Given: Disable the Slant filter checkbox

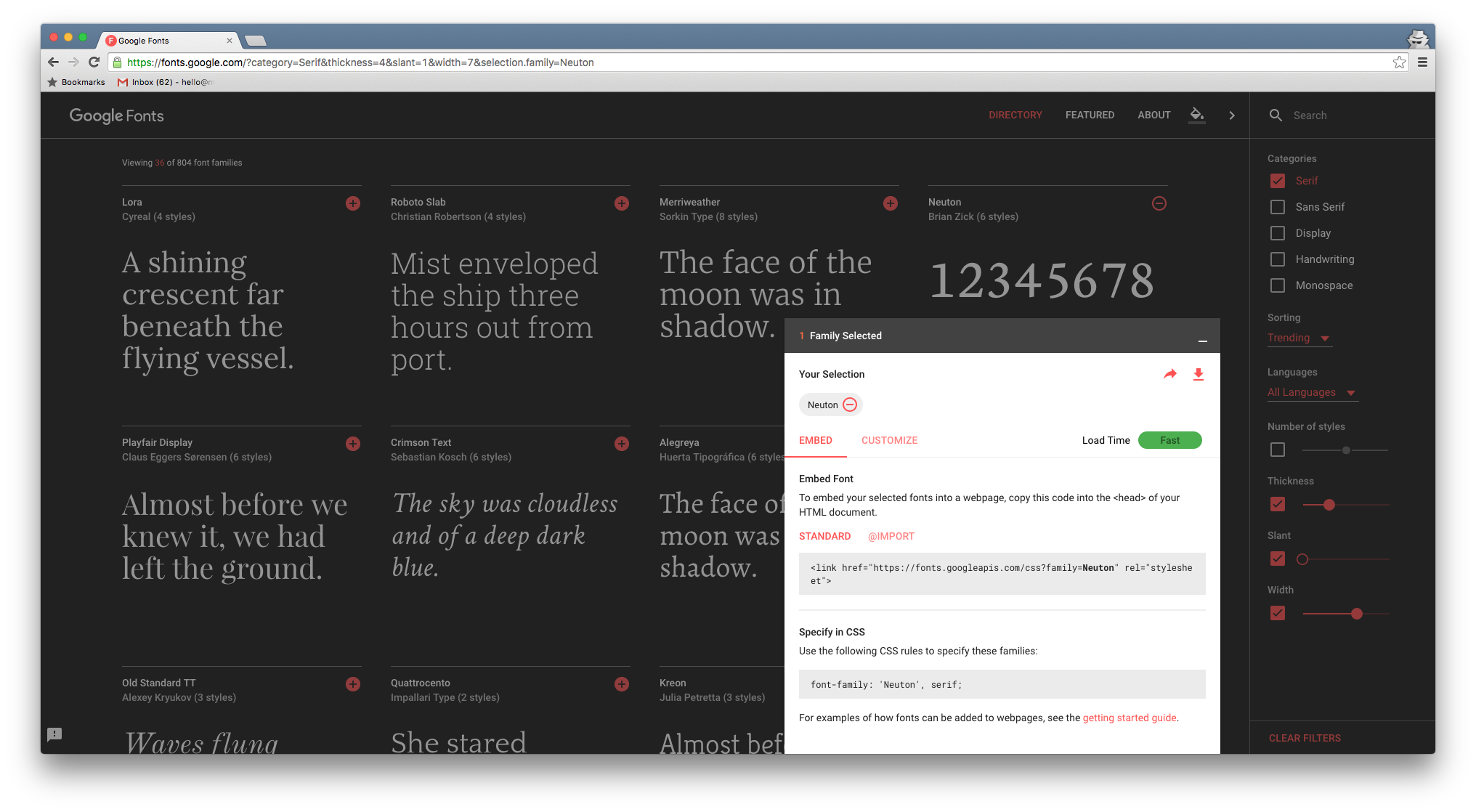Looking at the screenshot, I should [x=1278, y=559].
